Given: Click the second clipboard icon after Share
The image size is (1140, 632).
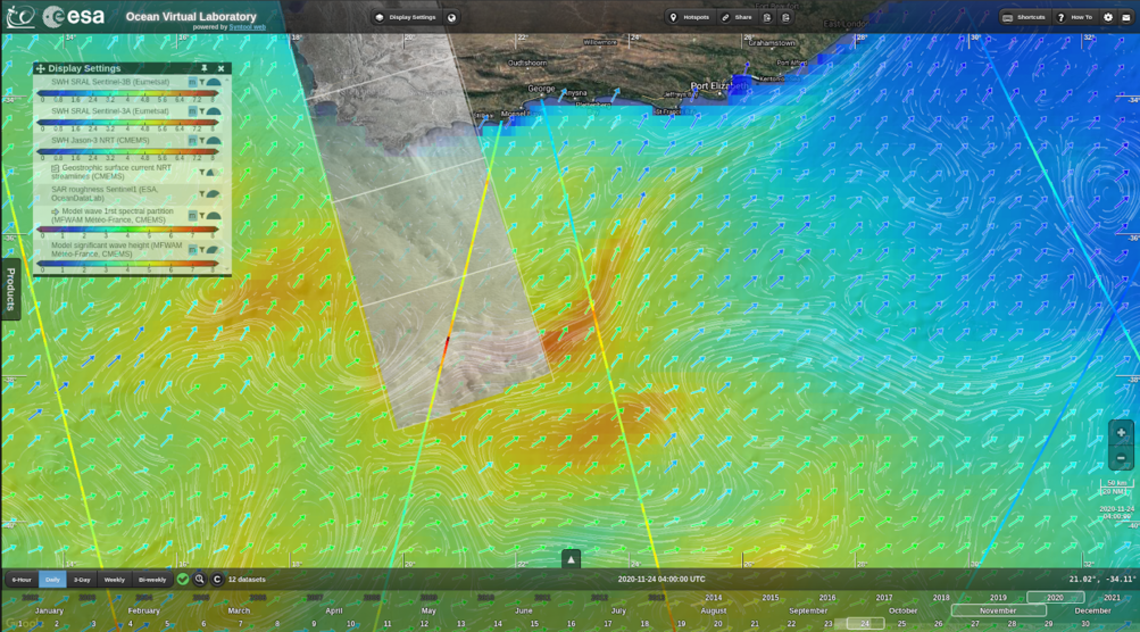Looking at the screenshot, I should click(x=786, y=17).
